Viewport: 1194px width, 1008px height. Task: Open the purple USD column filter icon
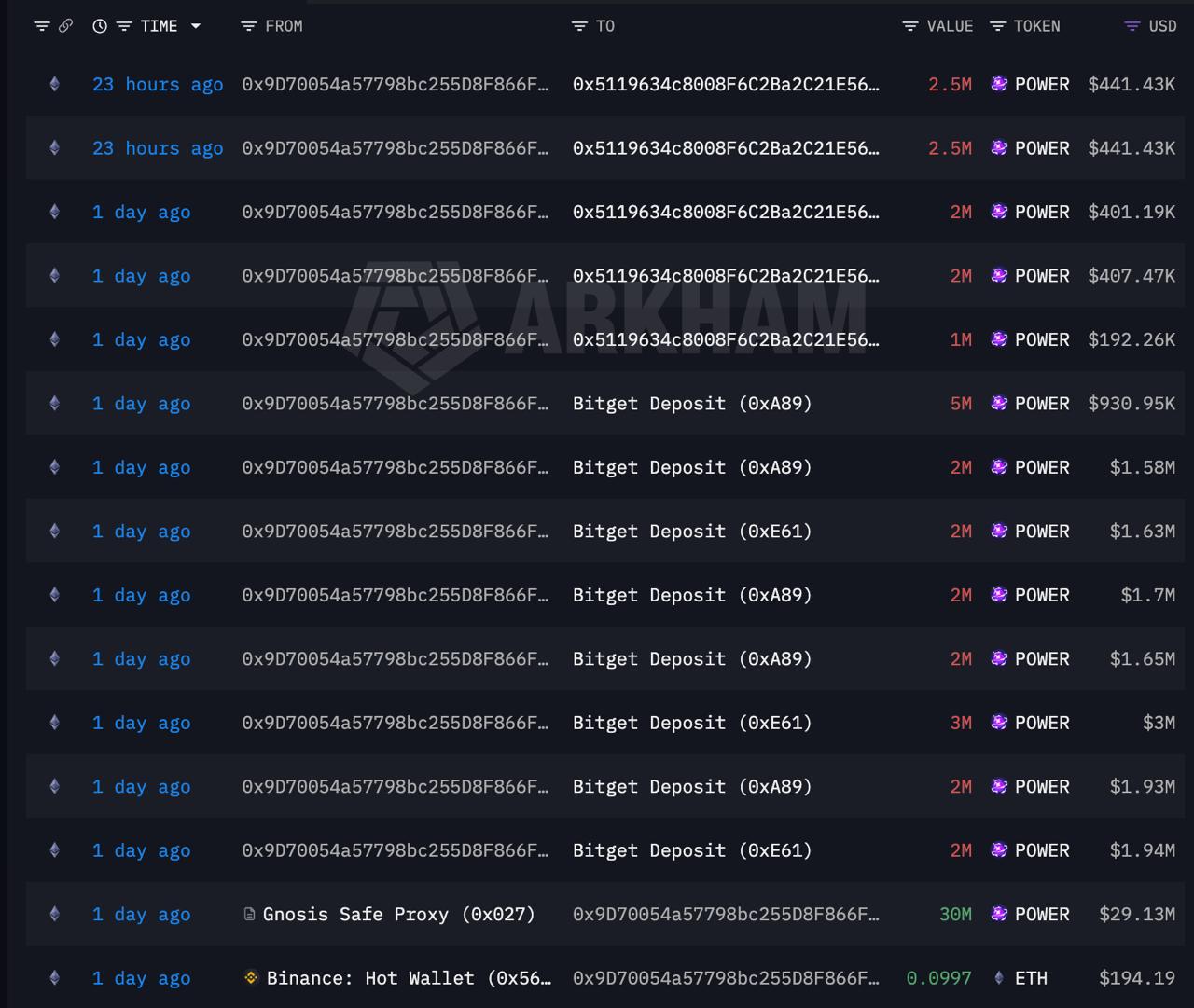1132,26
